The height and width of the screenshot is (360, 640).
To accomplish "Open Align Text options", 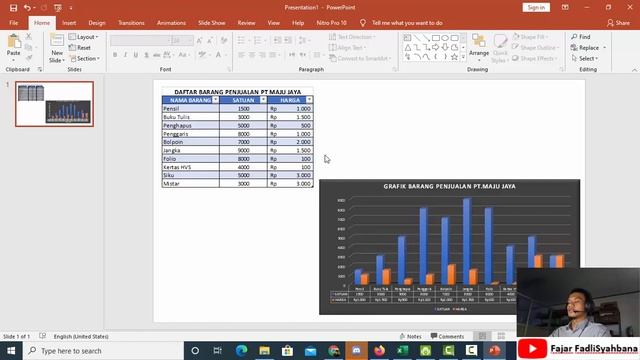I will (347, 48).
